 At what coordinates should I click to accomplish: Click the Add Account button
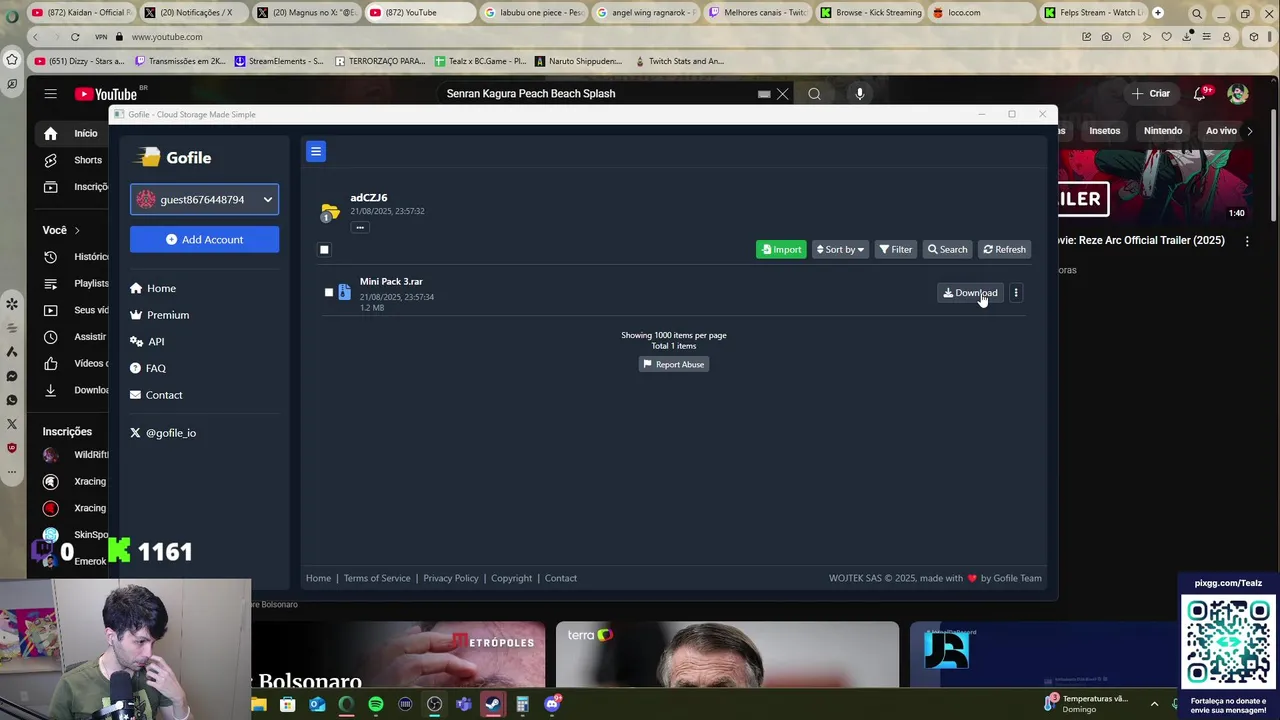coord(204,240)
